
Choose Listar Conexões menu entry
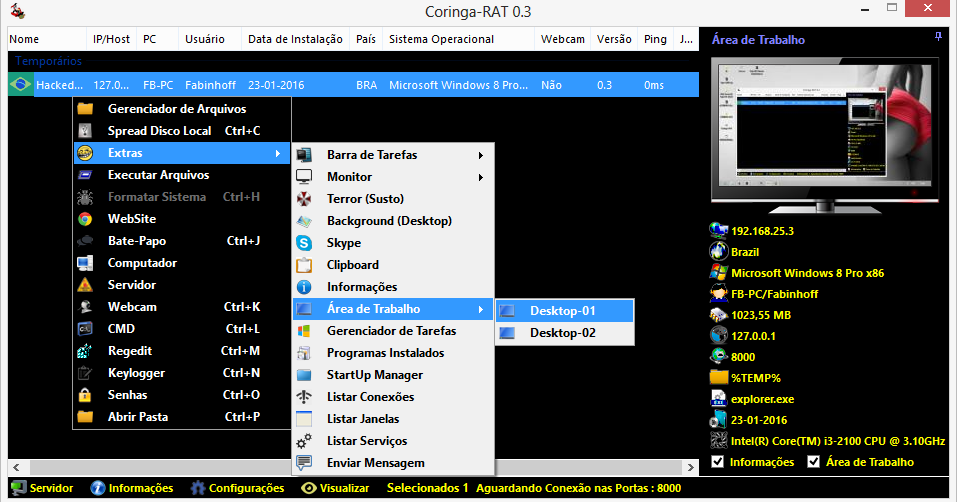pos(393,396)
